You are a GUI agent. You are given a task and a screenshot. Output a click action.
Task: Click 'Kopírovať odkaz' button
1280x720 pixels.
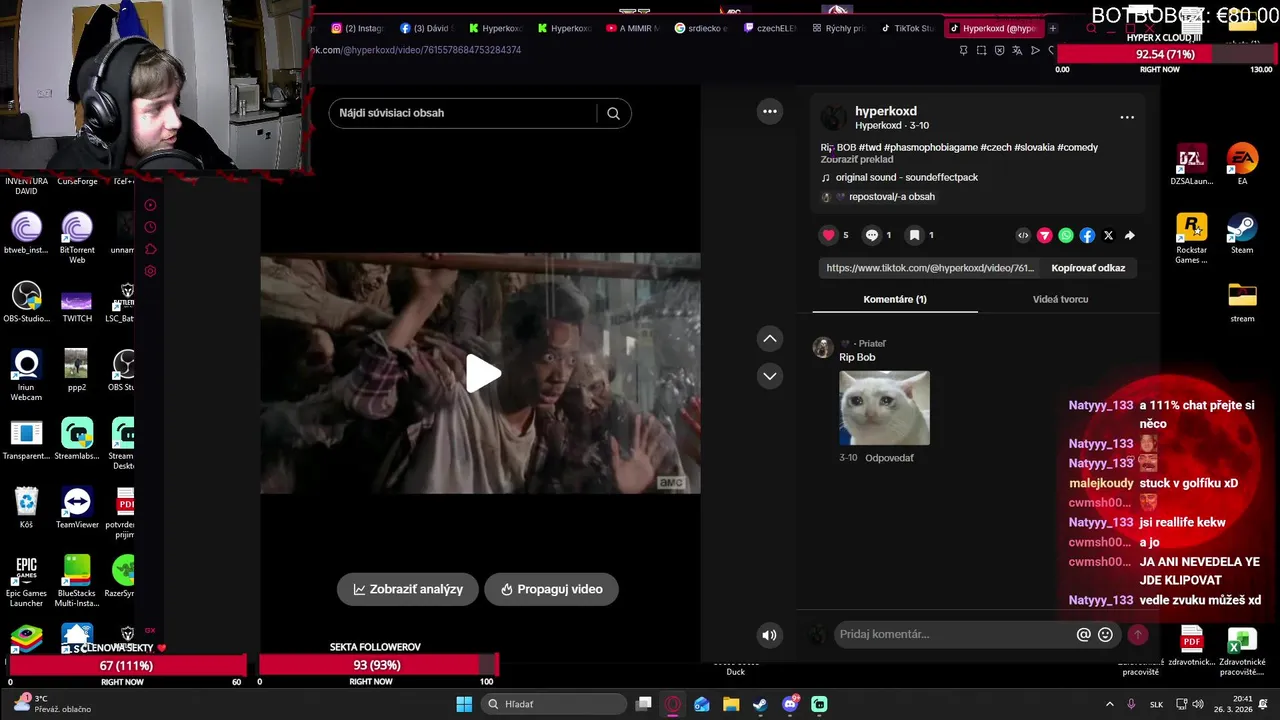tap(1088, 268)
